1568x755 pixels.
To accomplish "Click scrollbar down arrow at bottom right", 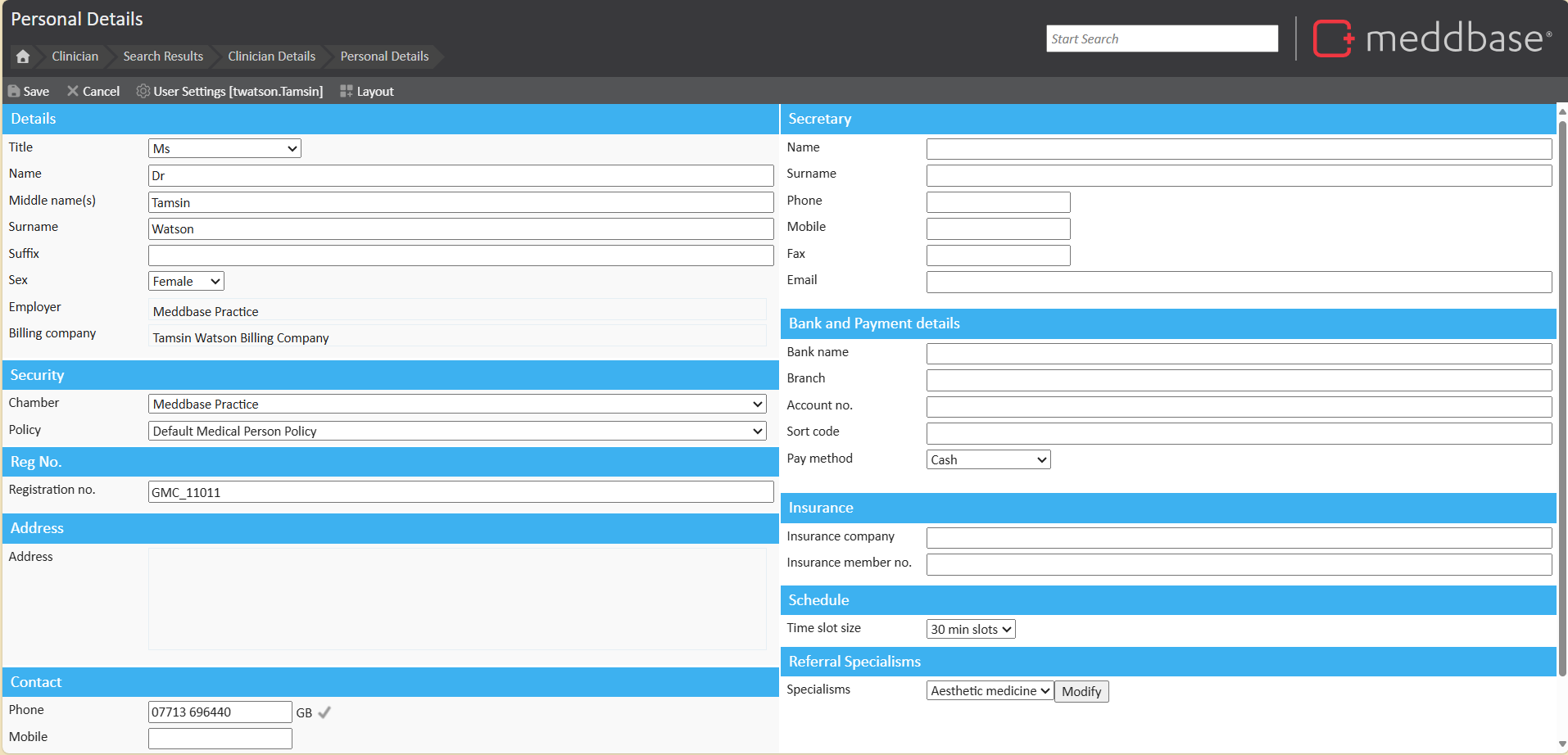I will [x=1561, y=744].
